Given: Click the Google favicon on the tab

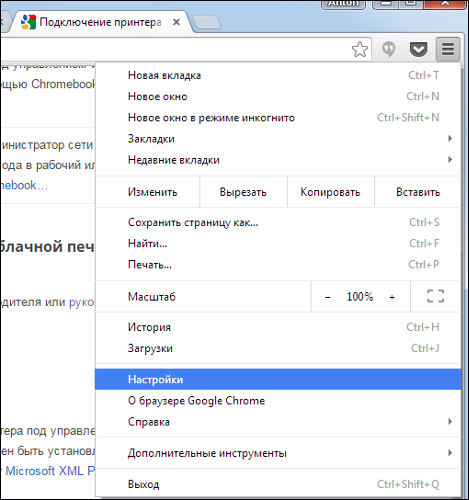Looking at the screenshot, I should 28,22.
